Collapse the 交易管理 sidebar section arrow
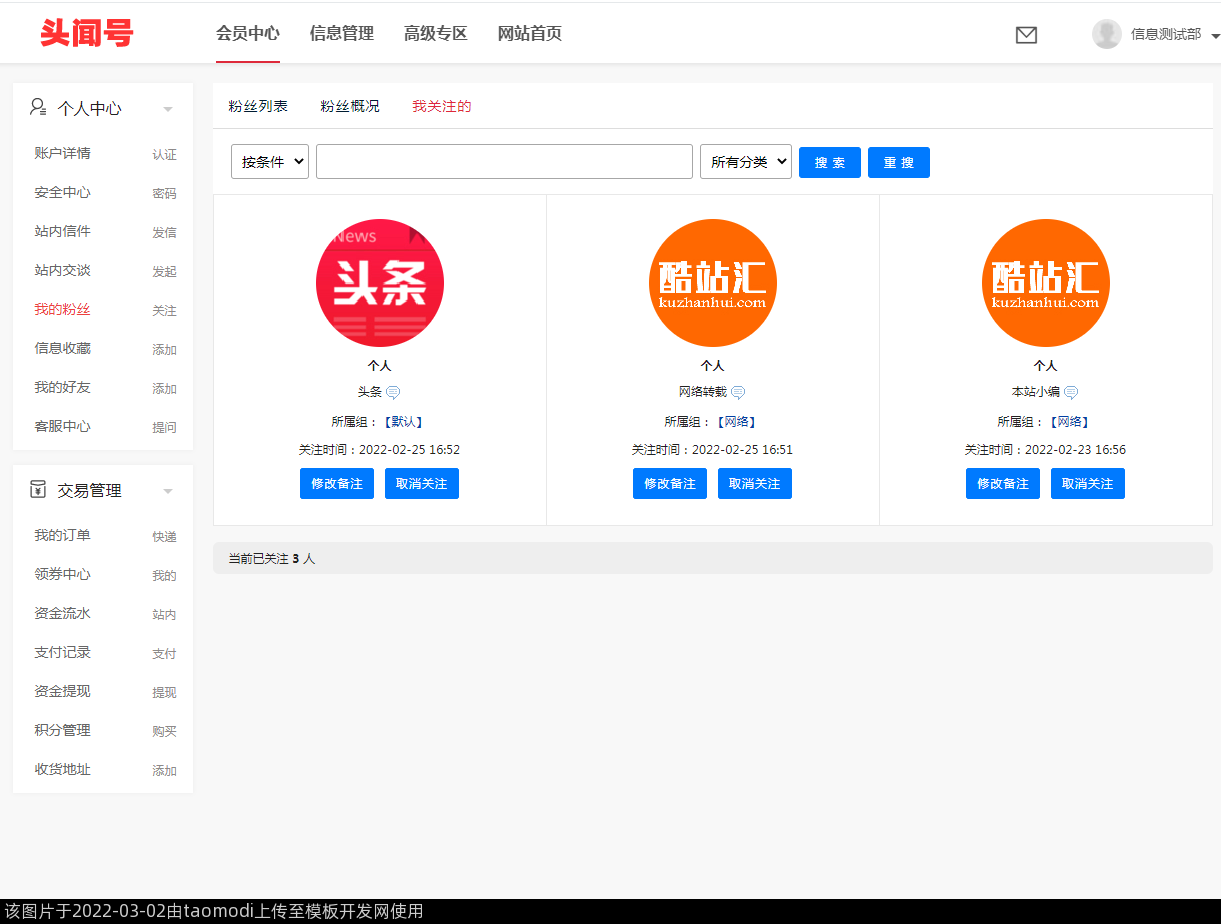This screenshot has height=924, width=1221. 168,491
